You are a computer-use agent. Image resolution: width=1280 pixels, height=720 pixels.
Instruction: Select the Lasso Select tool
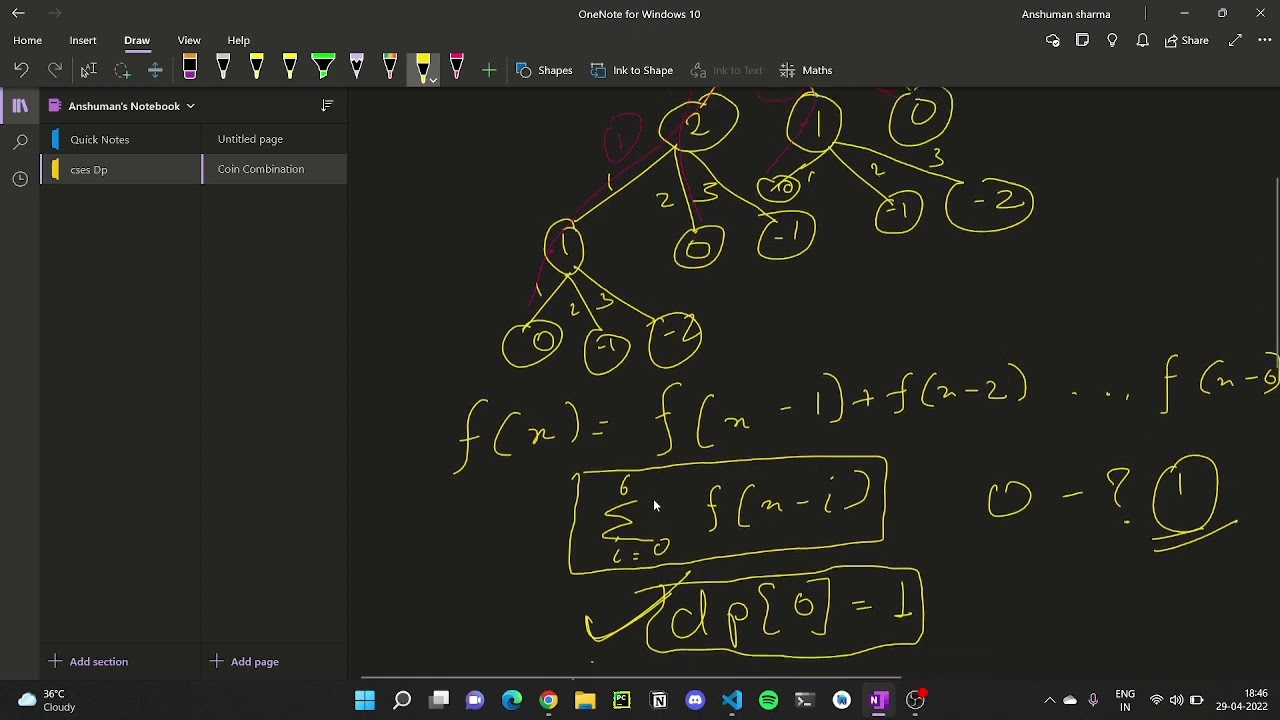(122, 70)
